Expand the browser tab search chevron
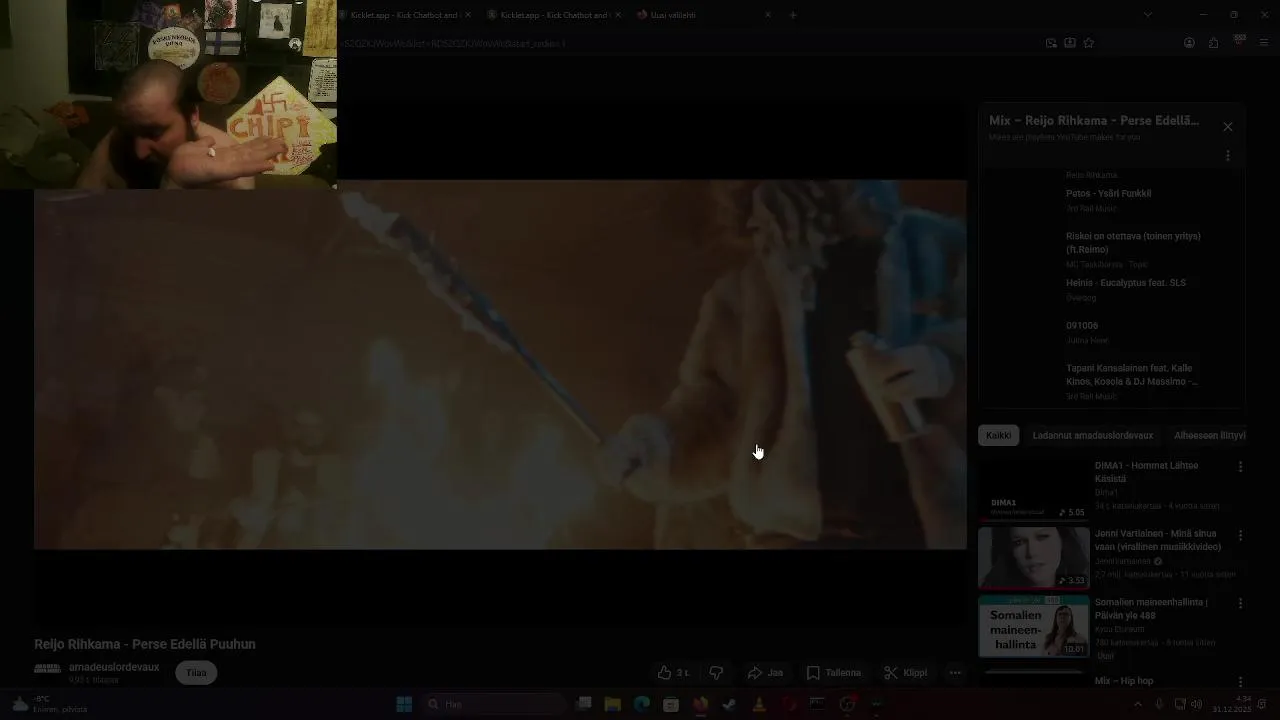The height and width of the screenshot is (720, 1280). [x=1147, y=15]
